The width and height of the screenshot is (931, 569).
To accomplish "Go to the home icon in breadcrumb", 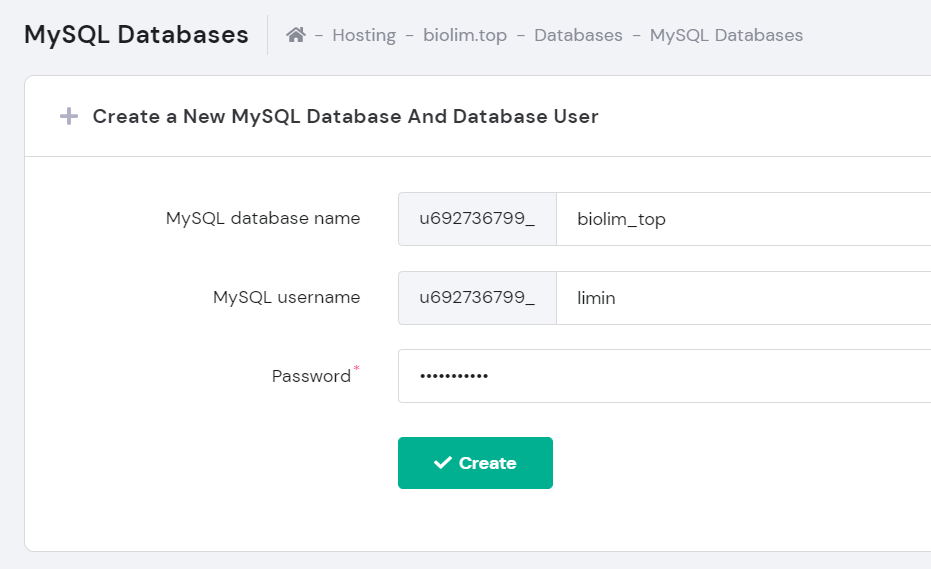I will point(296,35).
